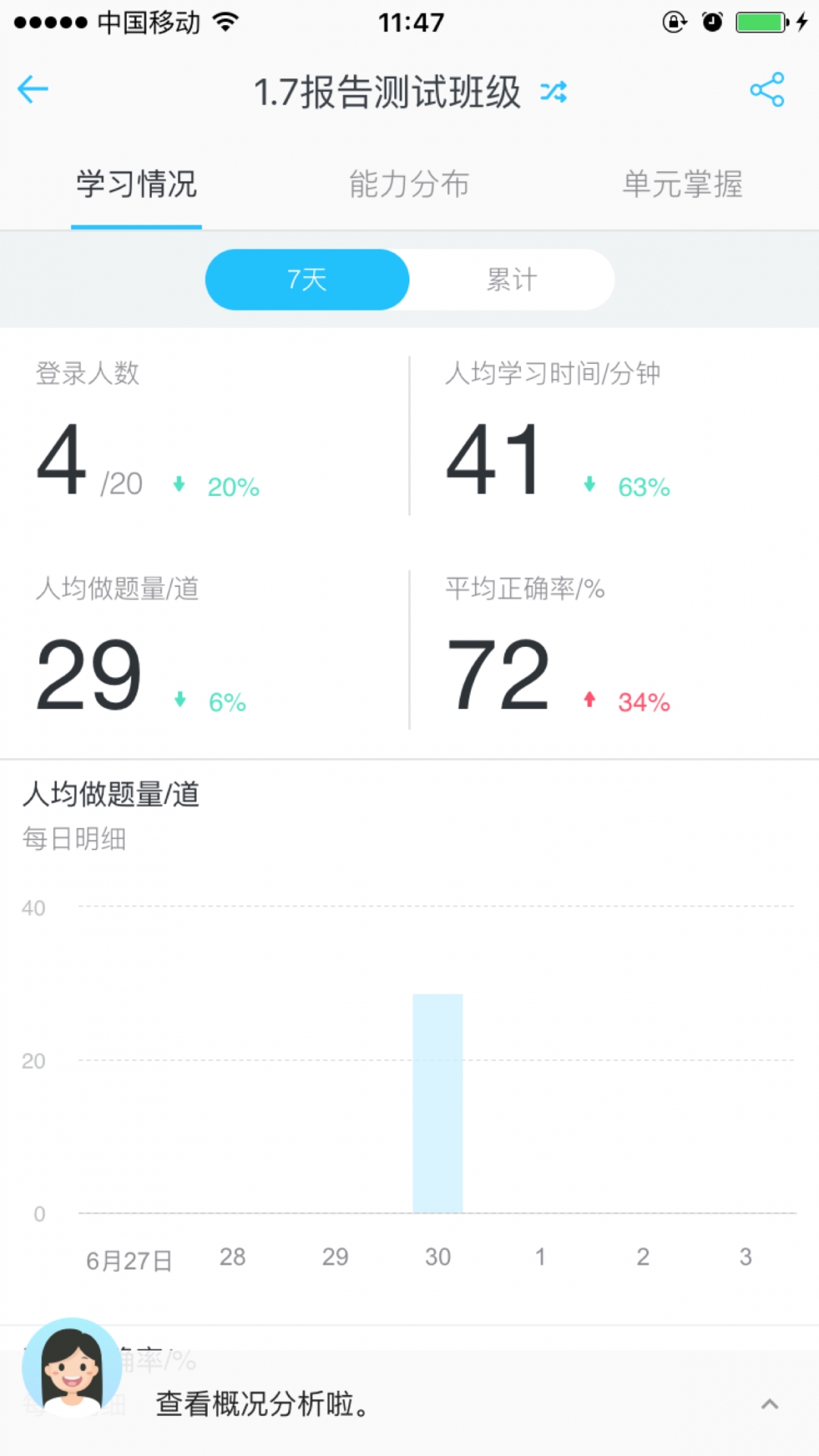Tap the alarm clock status icon

(712, 22)
